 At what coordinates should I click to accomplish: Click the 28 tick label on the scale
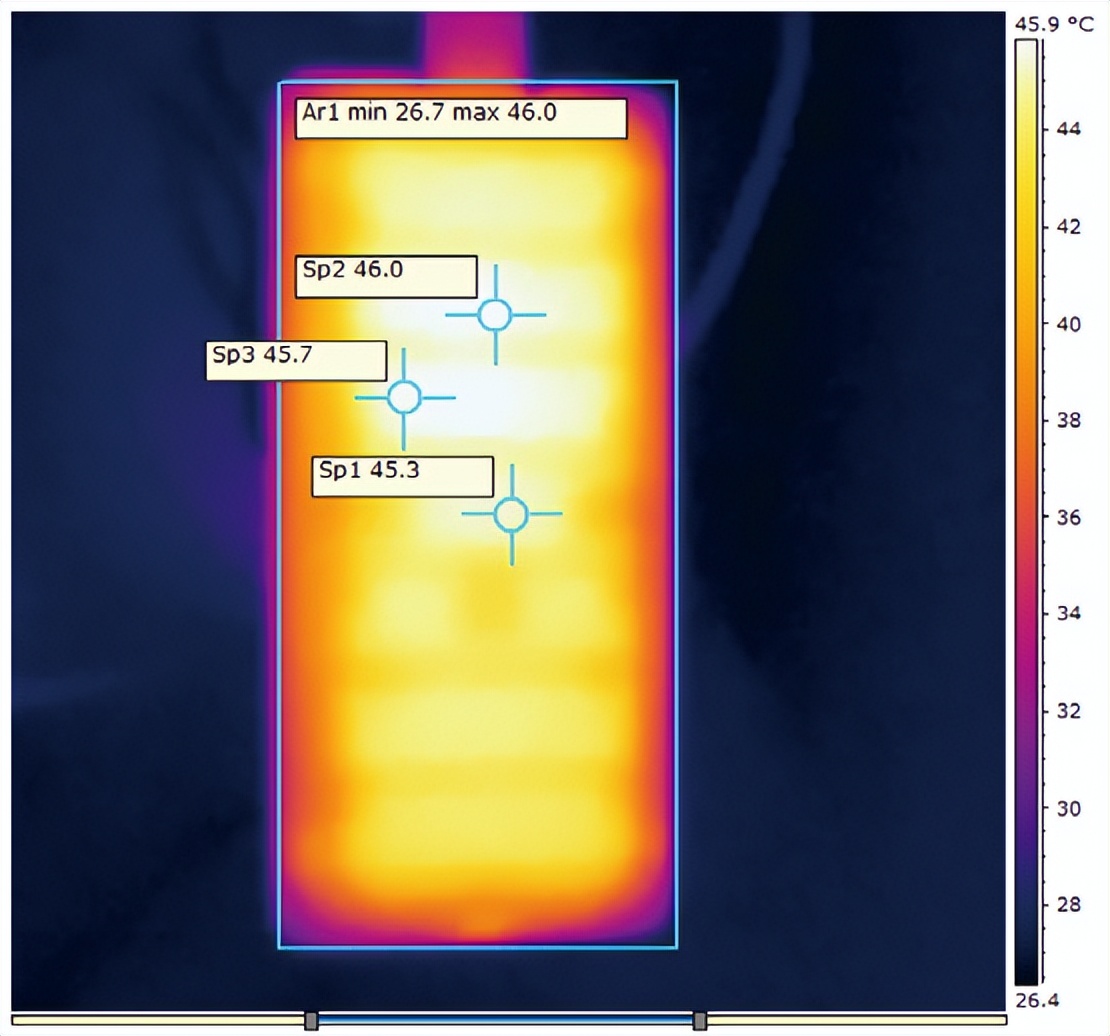click(x=1069, y=904)
